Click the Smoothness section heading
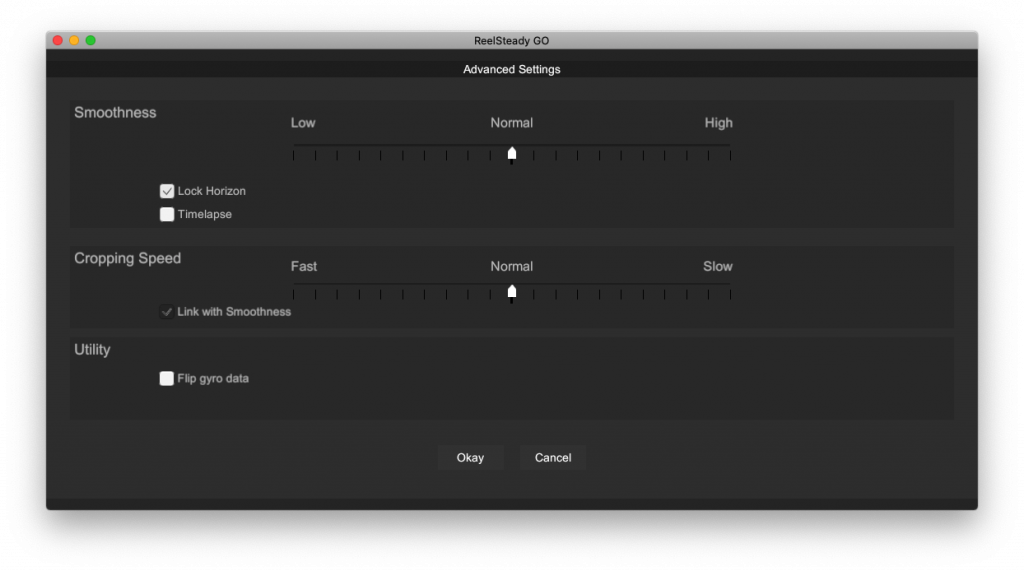 (115, 113)
